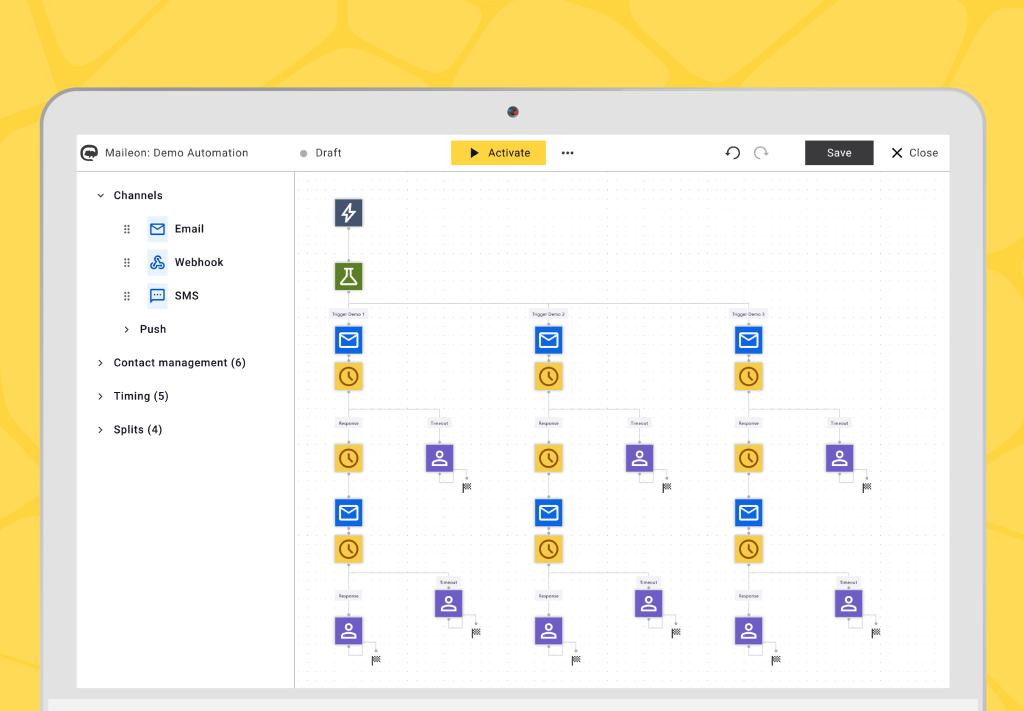The width and height of the screenshot is (1024, 711).
Task: Save the automation
Action: coord(839,153)
